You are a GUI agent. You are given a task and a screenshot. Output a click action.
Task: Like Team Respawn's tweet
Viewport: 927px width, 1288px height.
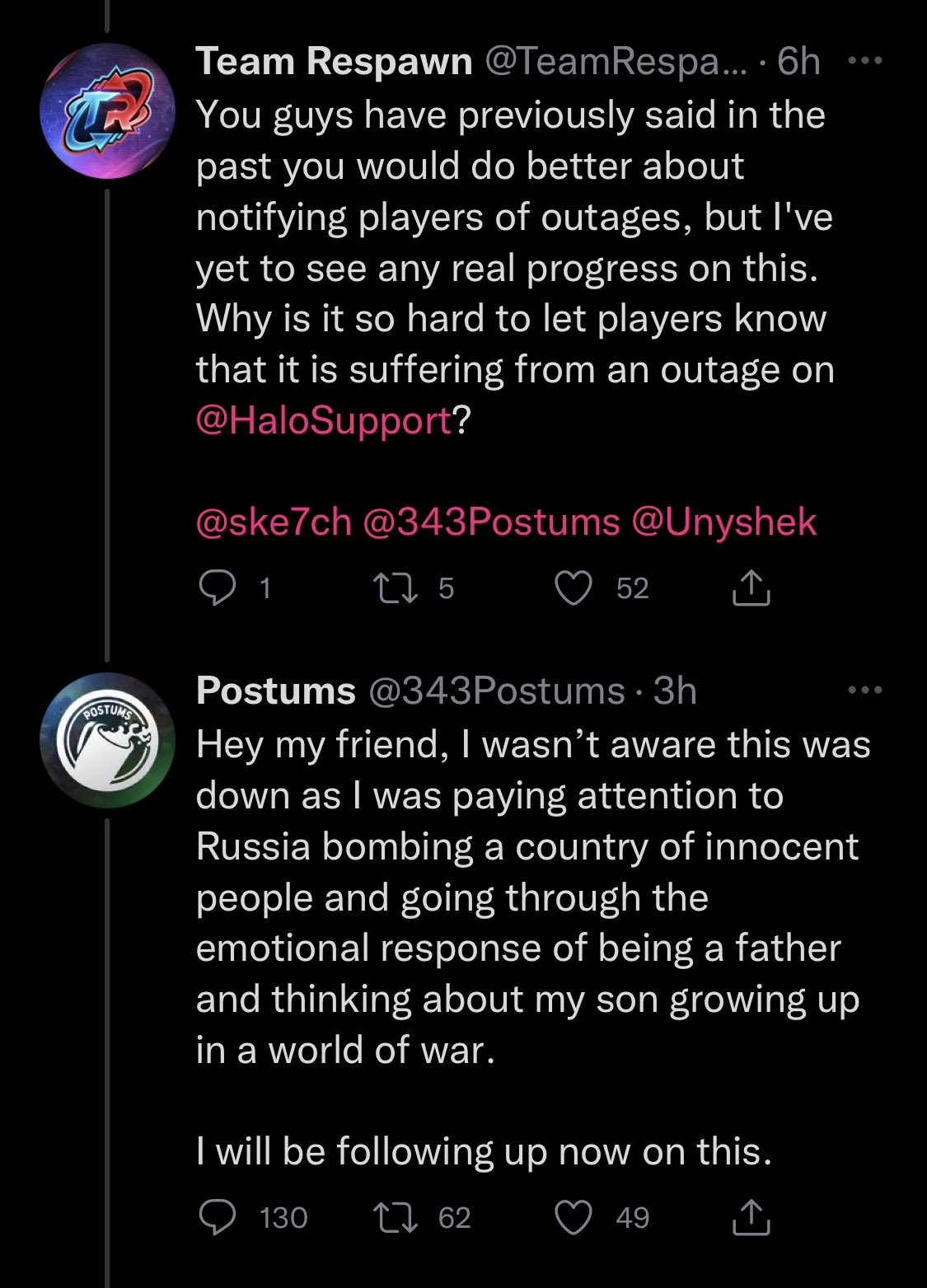(574, 588)
